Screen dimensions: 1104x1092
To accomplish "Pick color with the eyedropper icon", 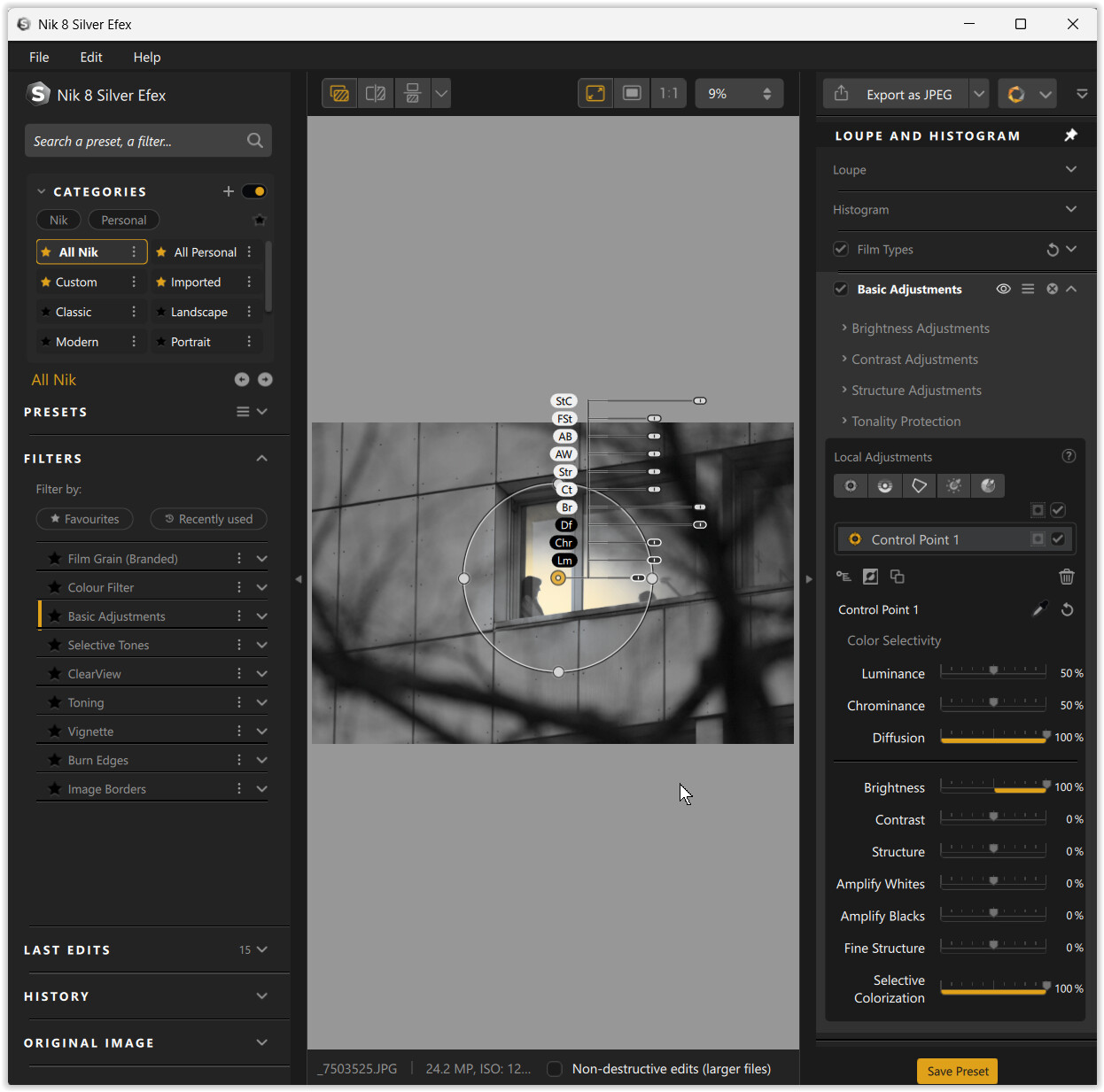I will [1039, 609].
